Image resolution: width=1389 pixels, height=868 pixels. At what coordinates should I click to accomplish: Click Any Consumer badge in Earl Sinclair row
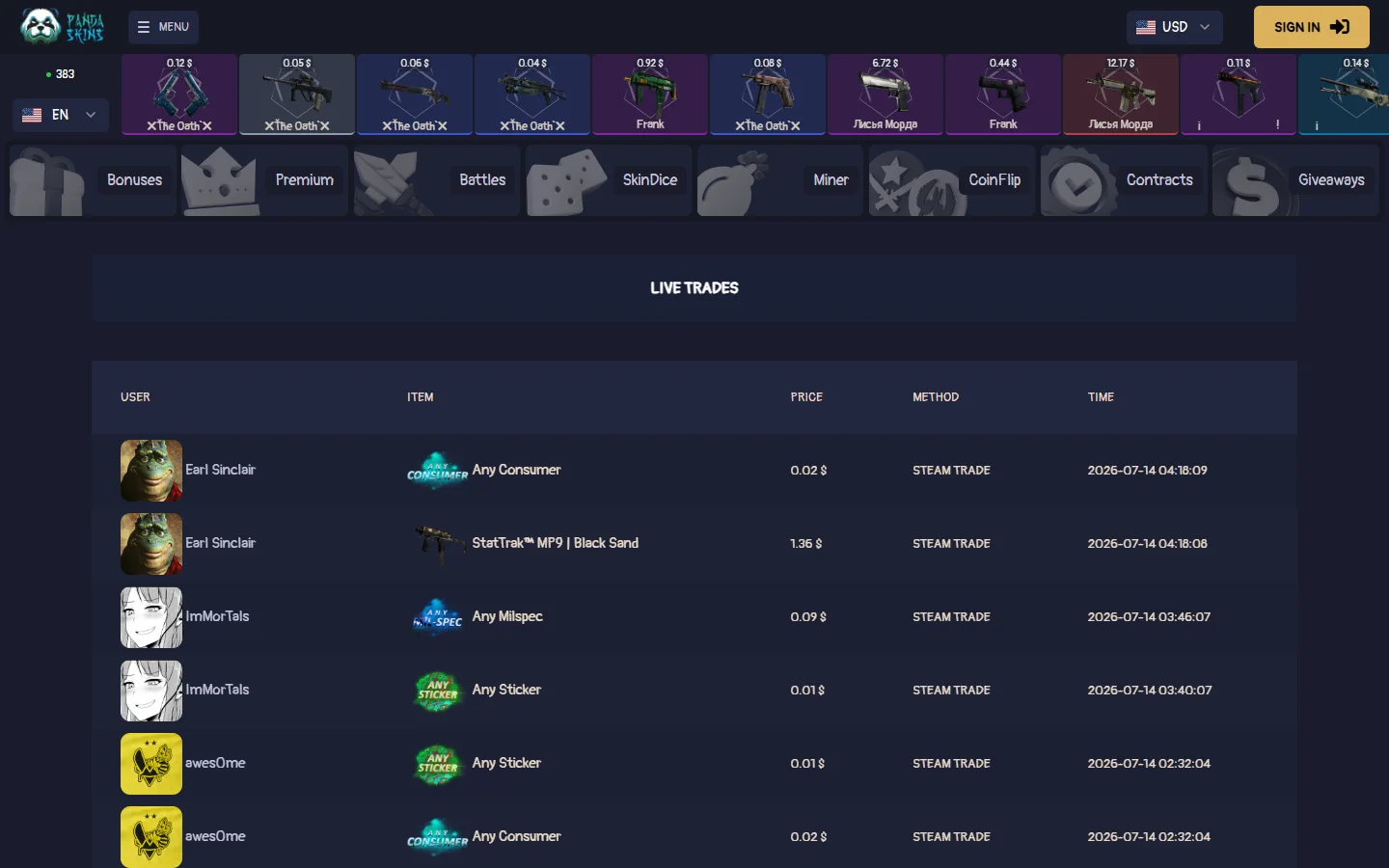tap(437, 471)
